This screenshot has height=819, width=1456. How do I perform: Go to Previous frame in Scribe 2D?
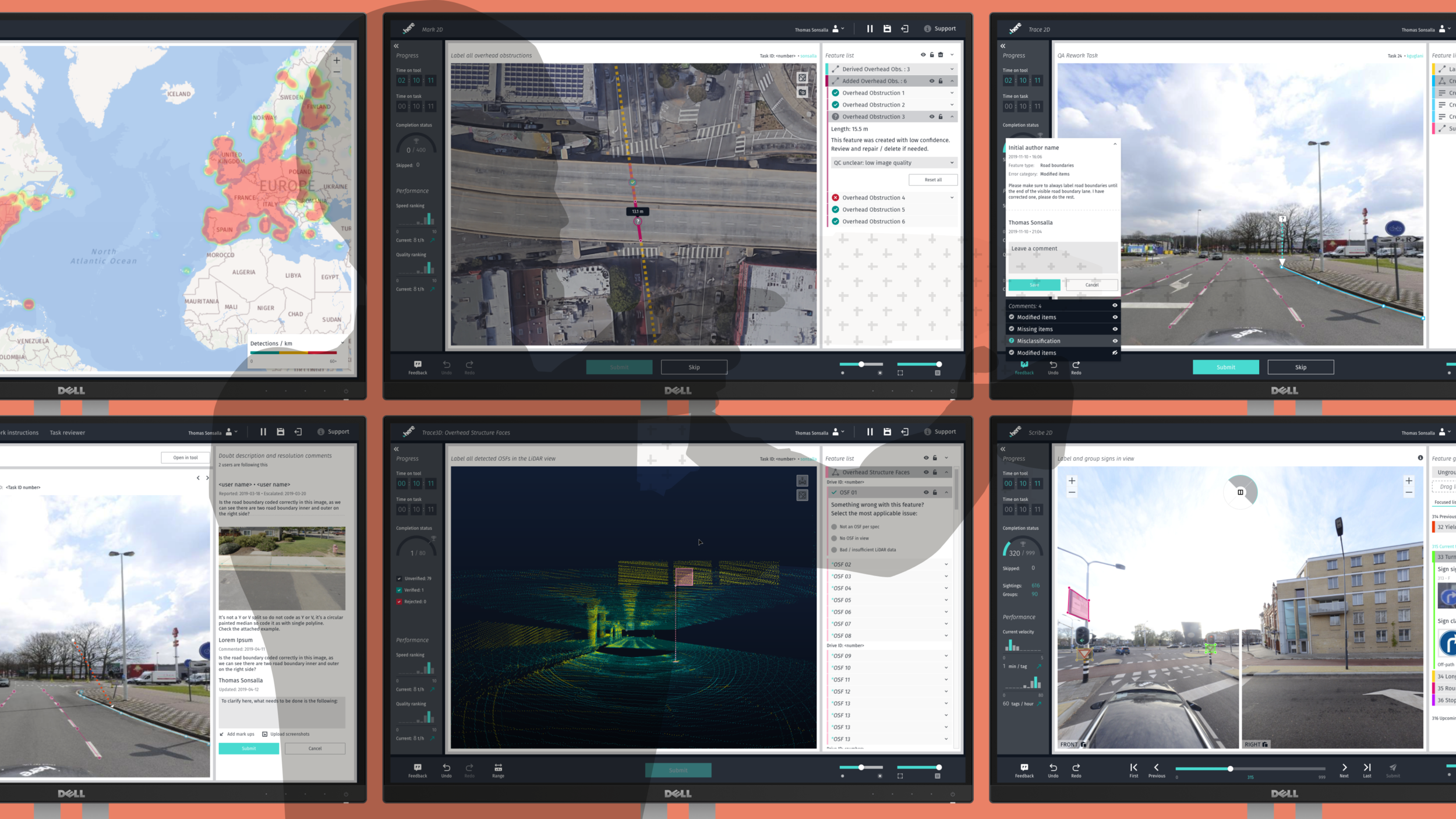(x=1157, y=770)
